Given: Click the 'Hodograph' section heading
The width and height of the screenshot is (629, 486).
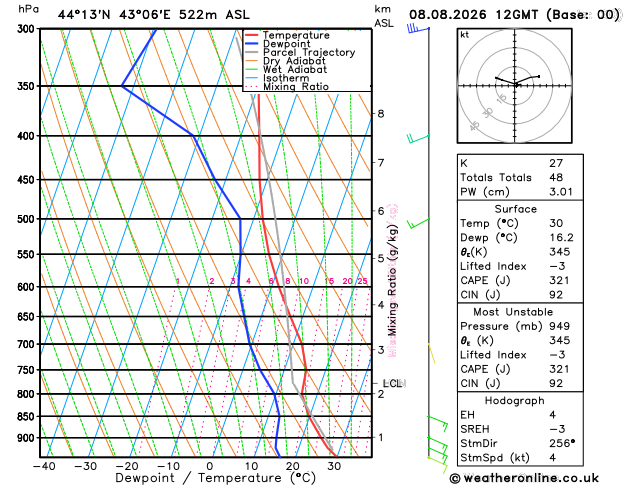Looking at the screenshot, I should [x=515, y=401].
